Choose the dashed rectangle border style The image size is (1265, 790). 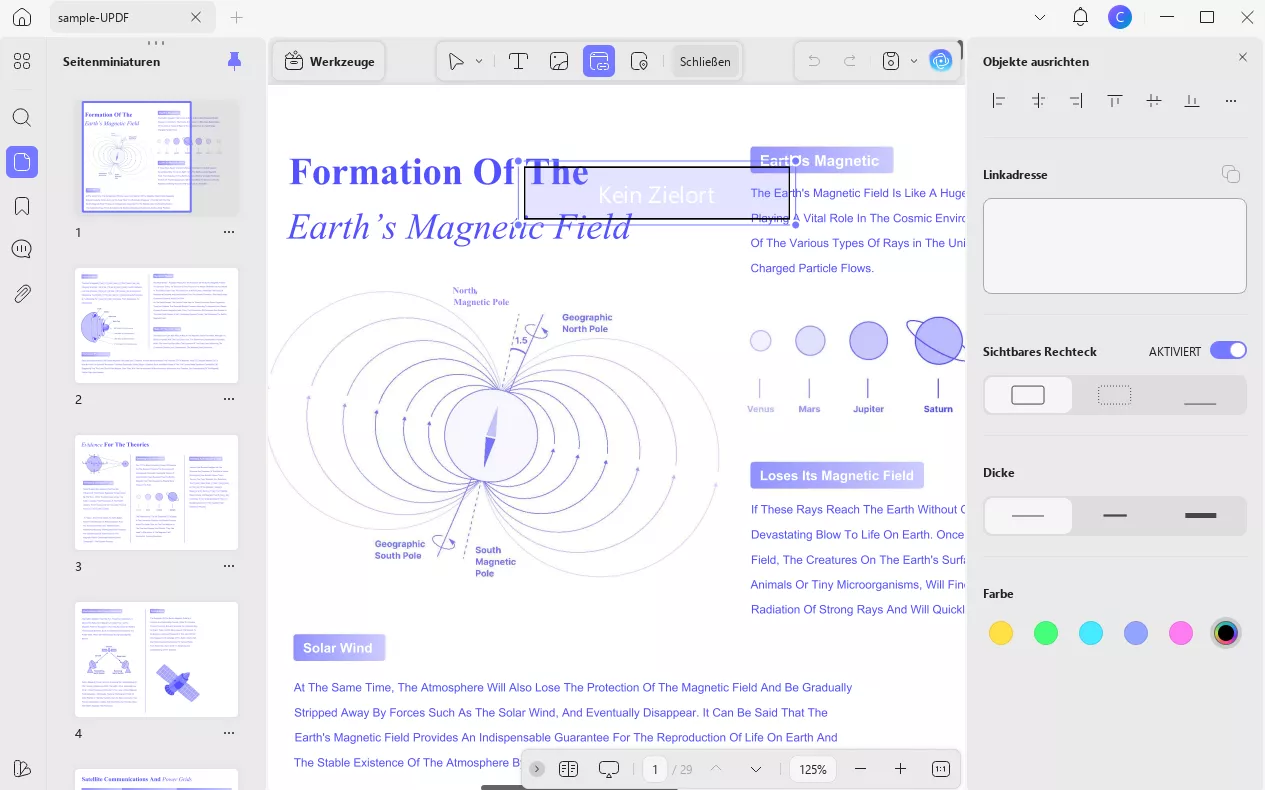pos(1114,395)
